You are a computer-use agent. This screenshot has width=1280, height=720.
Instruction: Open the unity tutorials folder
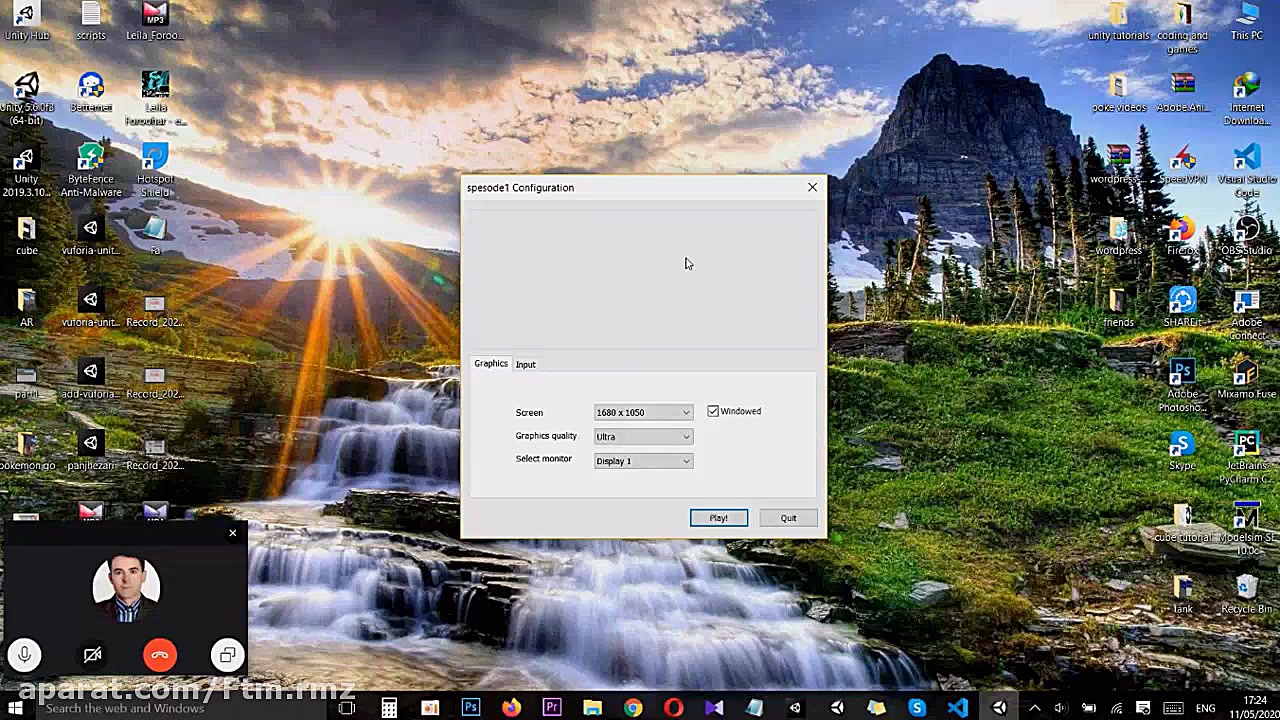1118,22
